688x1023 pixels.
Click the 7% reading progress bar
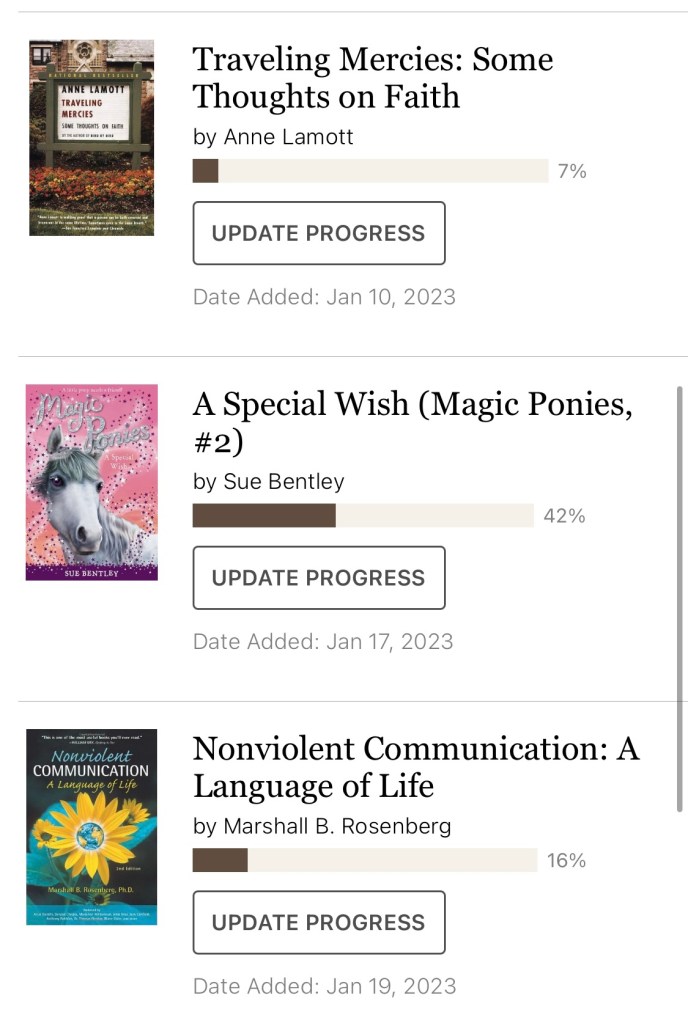[370, 171]
